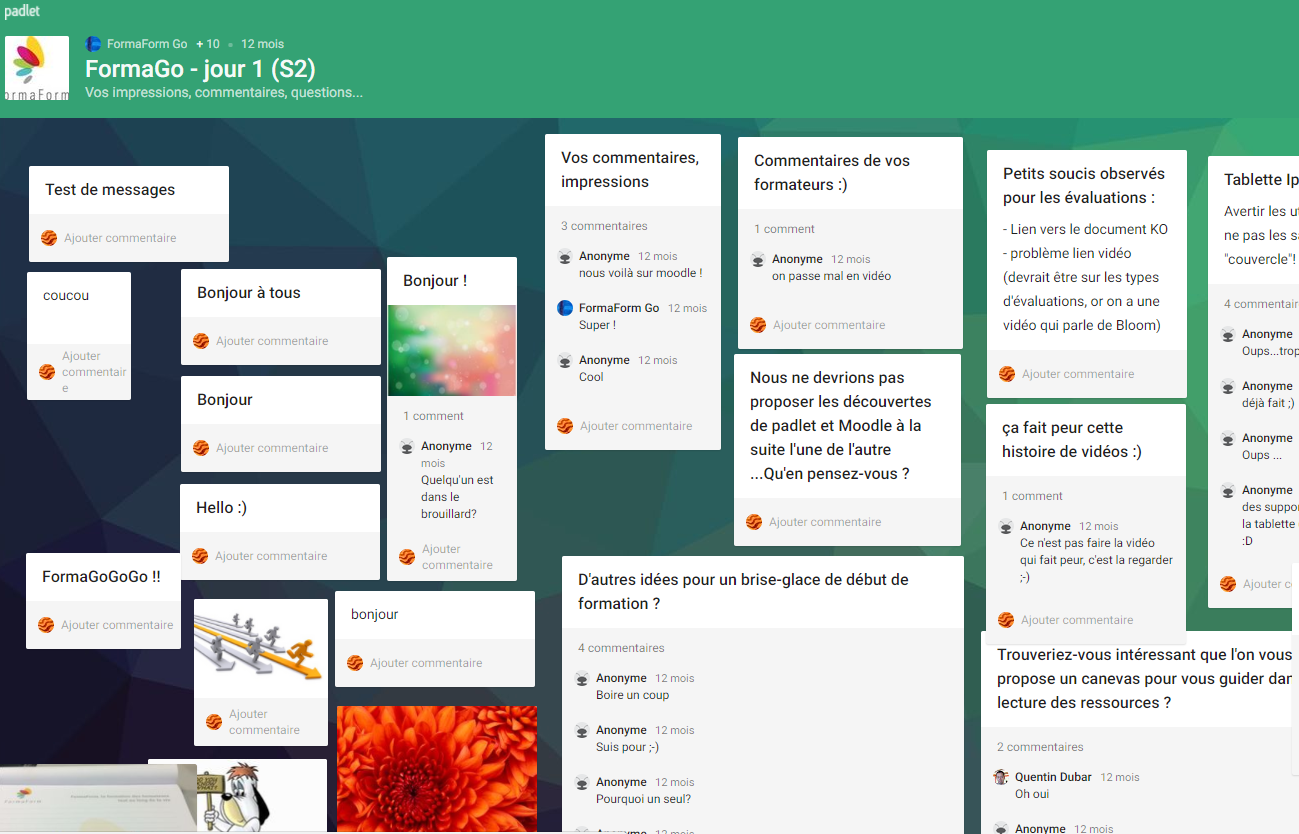1299x834 pixels.
Task: Click avatar icon in Nous ne devrions pas post
Action: coord(754,522)
